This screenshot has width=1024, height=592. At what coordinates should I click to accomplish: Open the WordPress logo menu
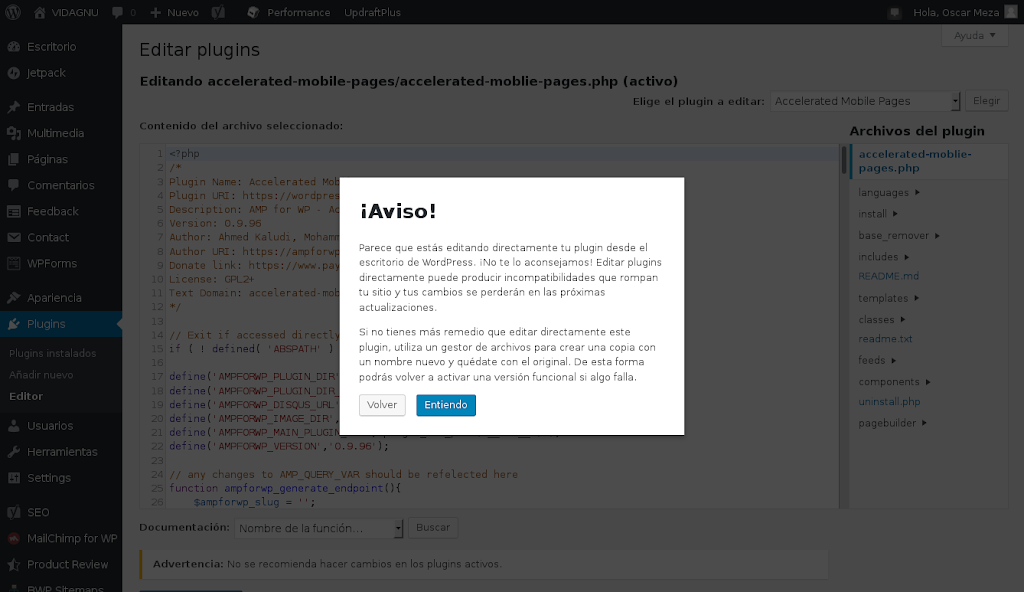(x=13, y=12)
